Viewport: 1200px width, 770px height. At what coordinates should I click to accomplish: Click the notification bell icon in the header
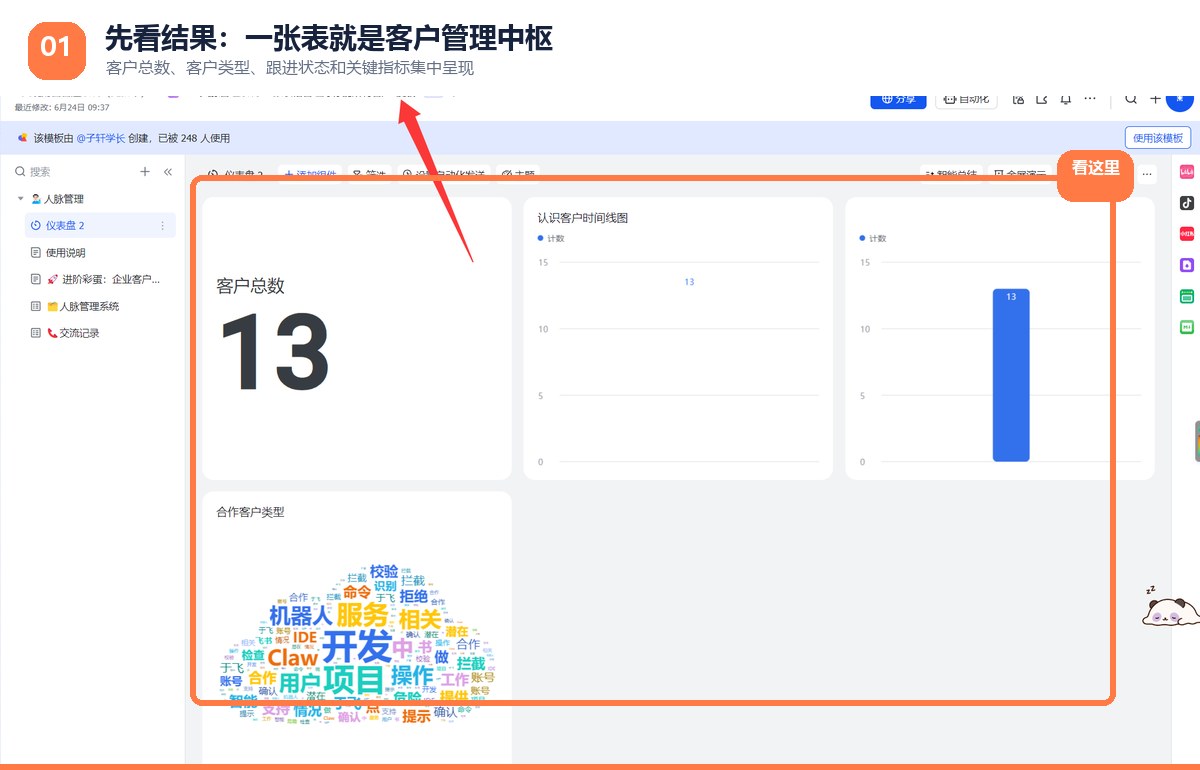coord(1065,99)
